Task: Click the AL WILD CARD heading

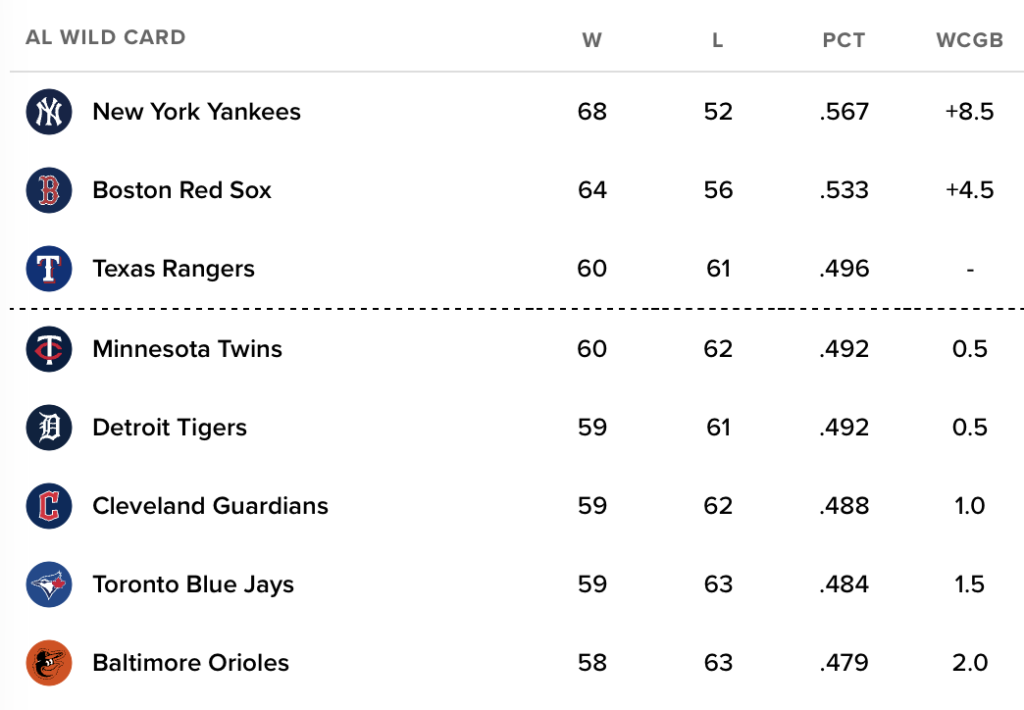Action: pos(106,37)
